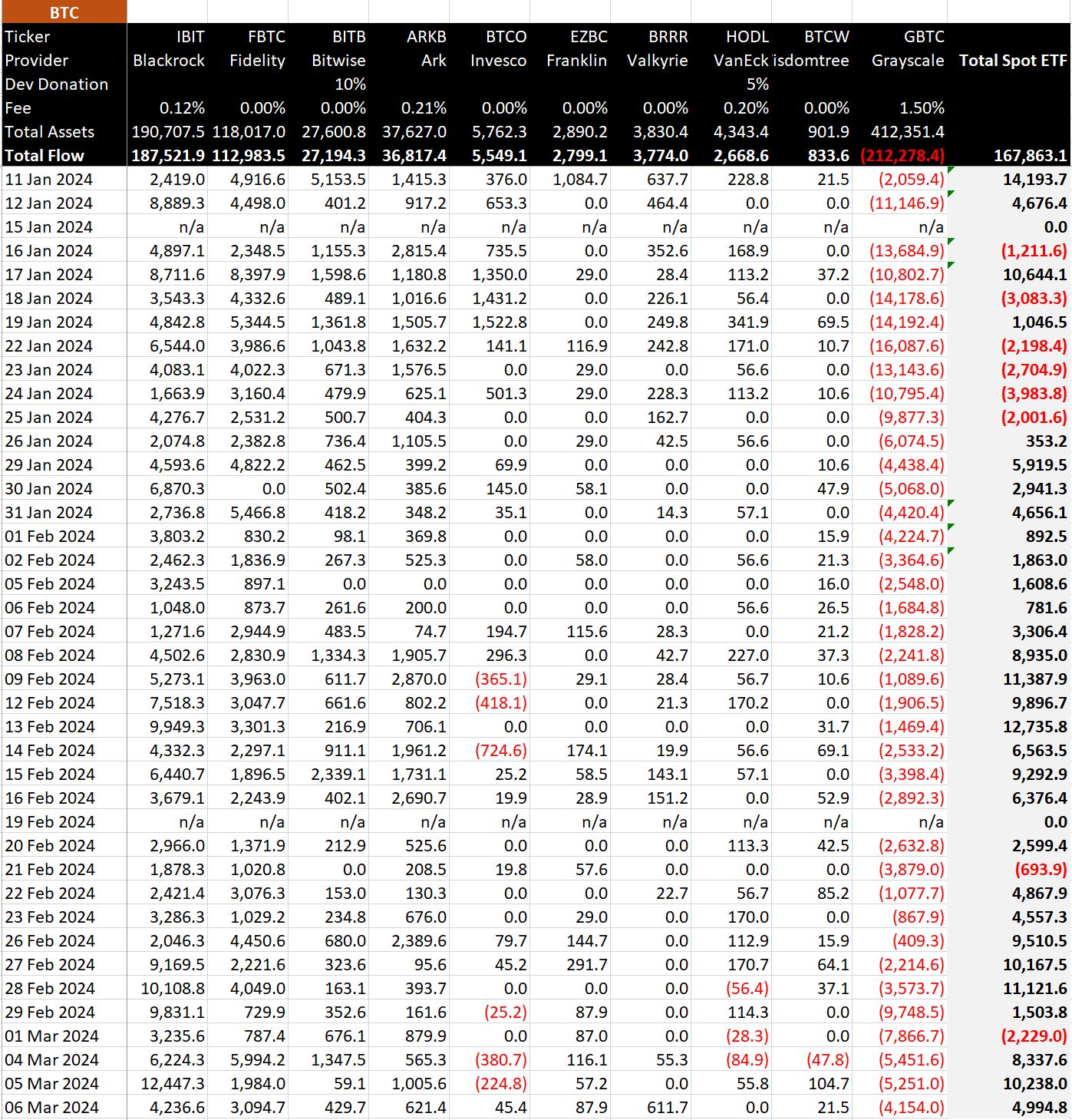
Task: Click the Total Flow row label
Action: [x=45, y=156]
